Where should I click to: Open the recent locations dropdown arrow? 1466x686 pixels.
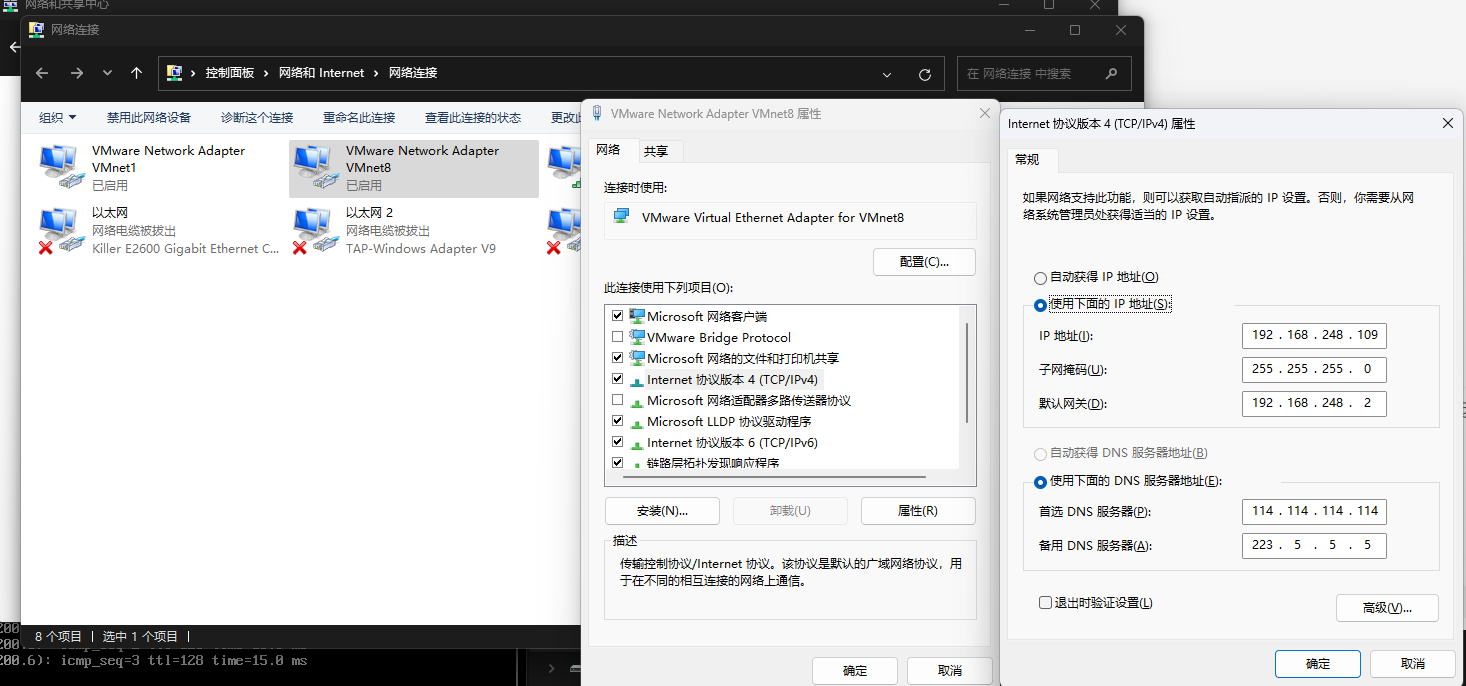pos(107,73)
